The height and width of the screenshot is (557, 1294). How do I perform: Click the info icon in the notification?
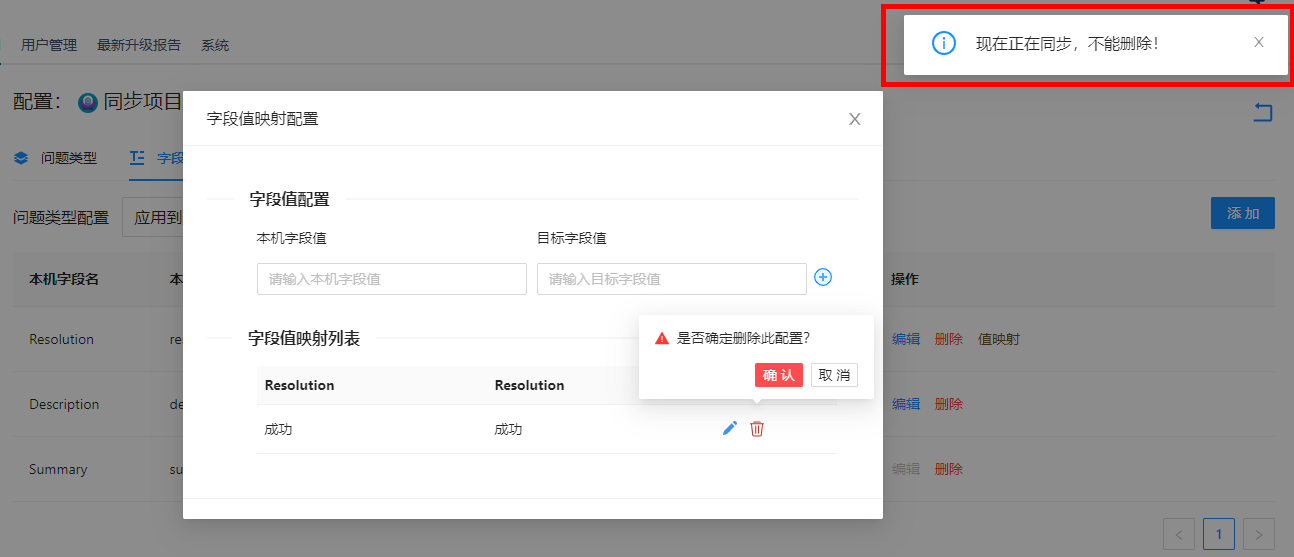[943, 43]
